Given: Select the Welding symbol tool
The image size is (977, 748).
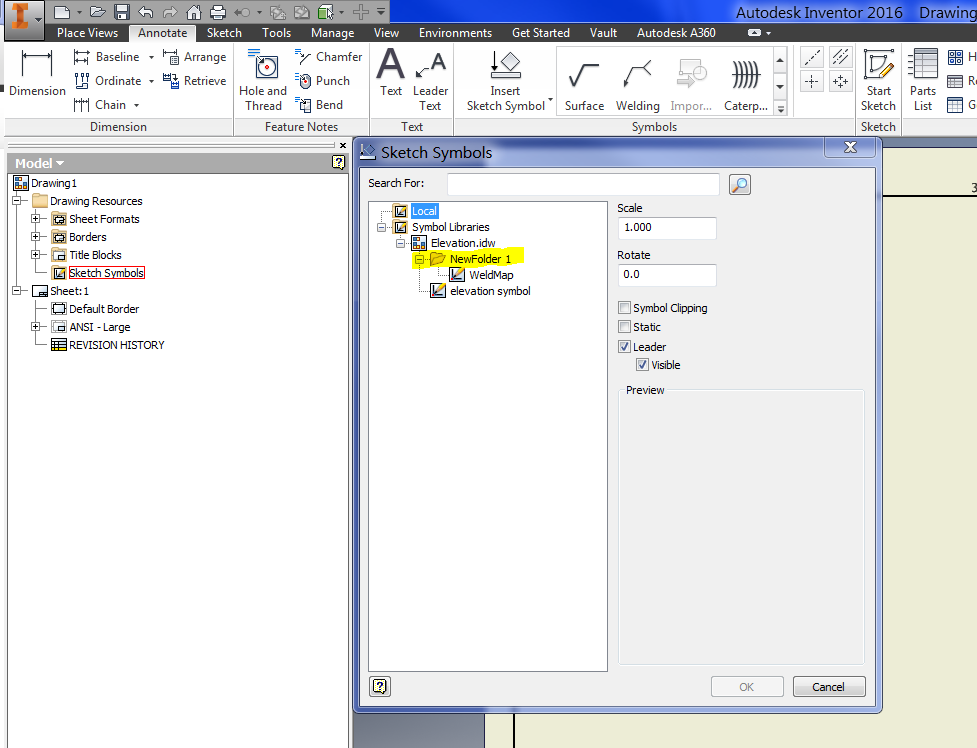Looking at the screenshot, I should point(637,80).
